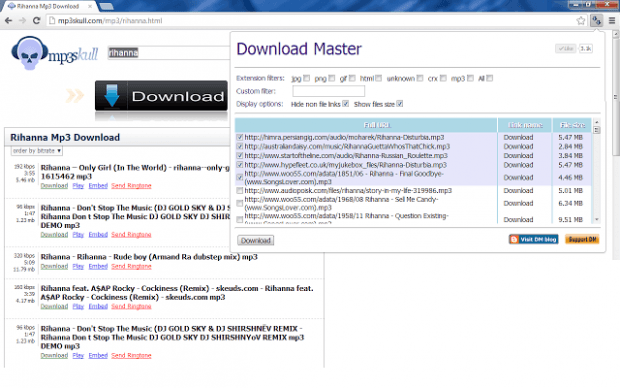620x388 pixels.
Task: Send Ringtone for Cockiness (Remix)
Action: pos(131,306)
